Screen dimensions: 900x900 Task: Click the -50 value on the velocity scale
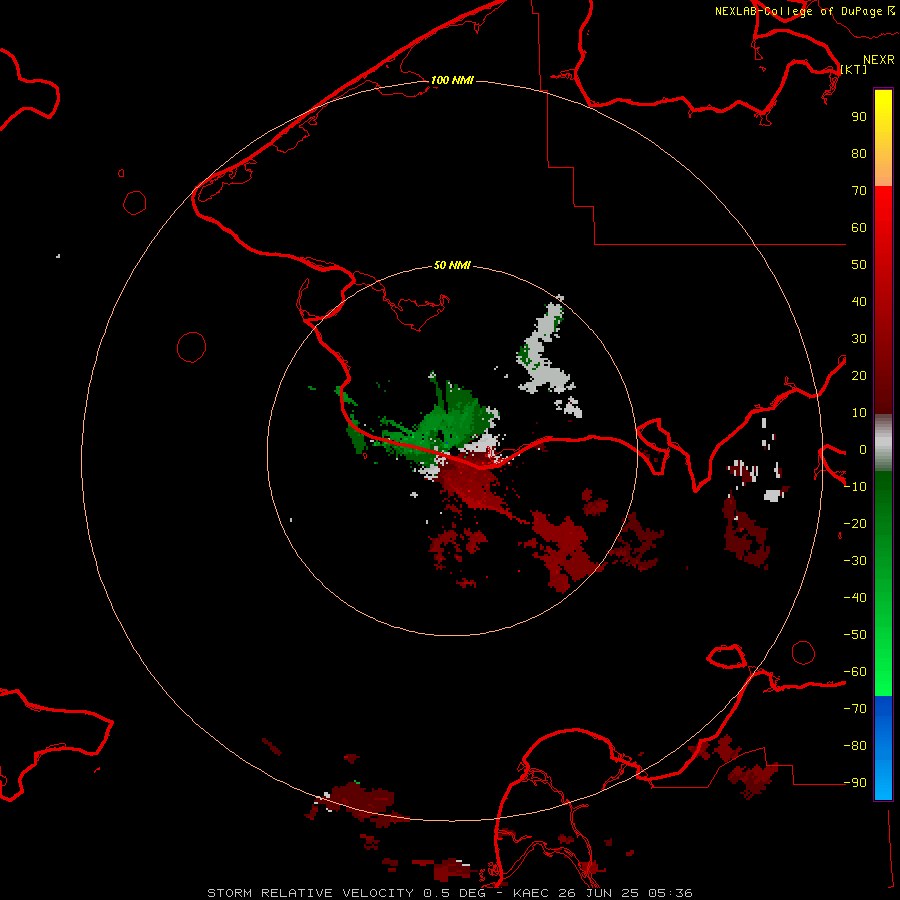[x=855, y=635]
